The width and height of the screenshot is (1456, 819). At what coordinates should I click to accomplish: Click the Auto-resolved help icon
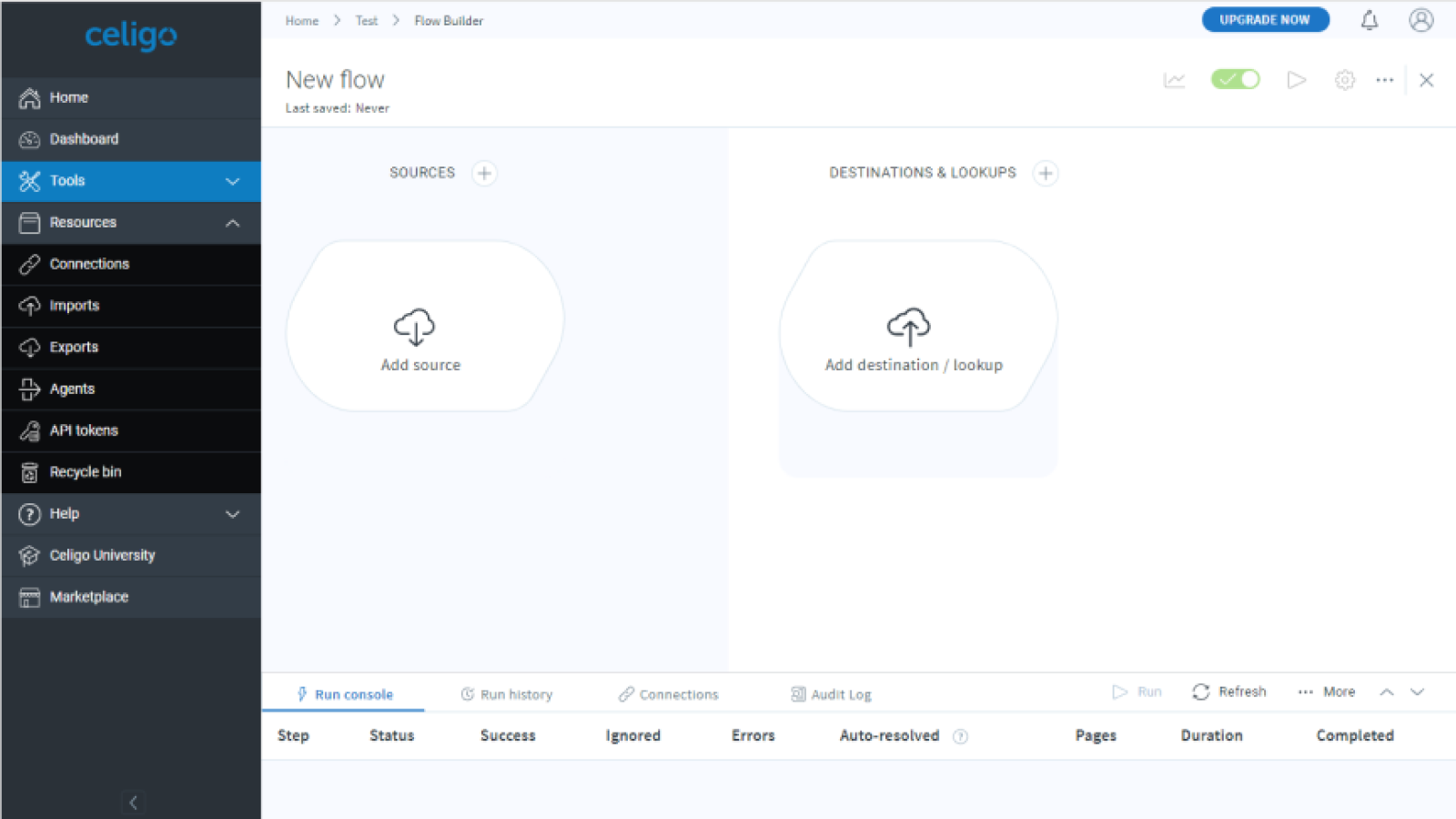click(x=960, y=737)
